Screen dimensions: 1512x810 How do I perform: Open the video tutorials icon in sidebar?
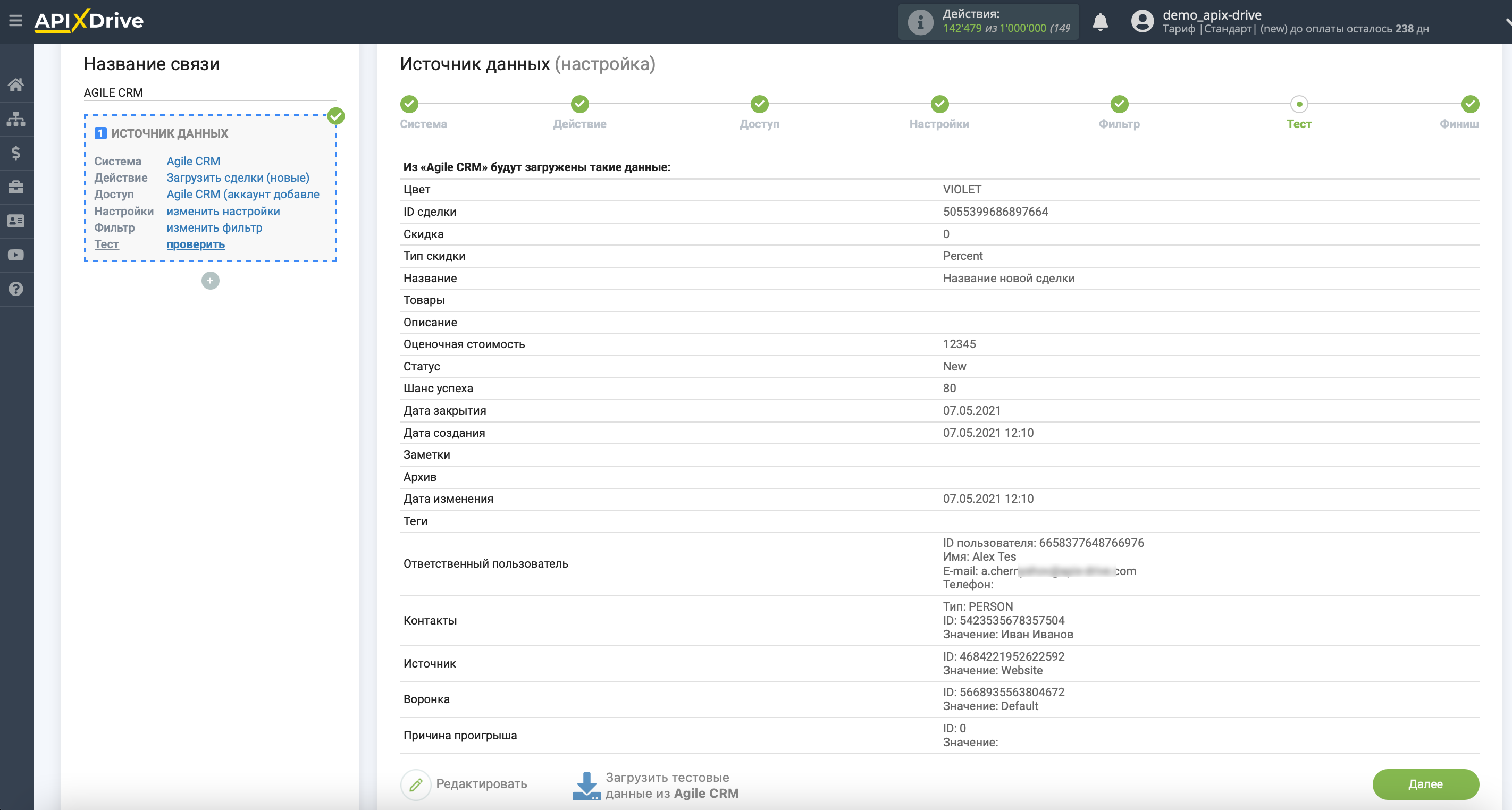tap(16, 255)
